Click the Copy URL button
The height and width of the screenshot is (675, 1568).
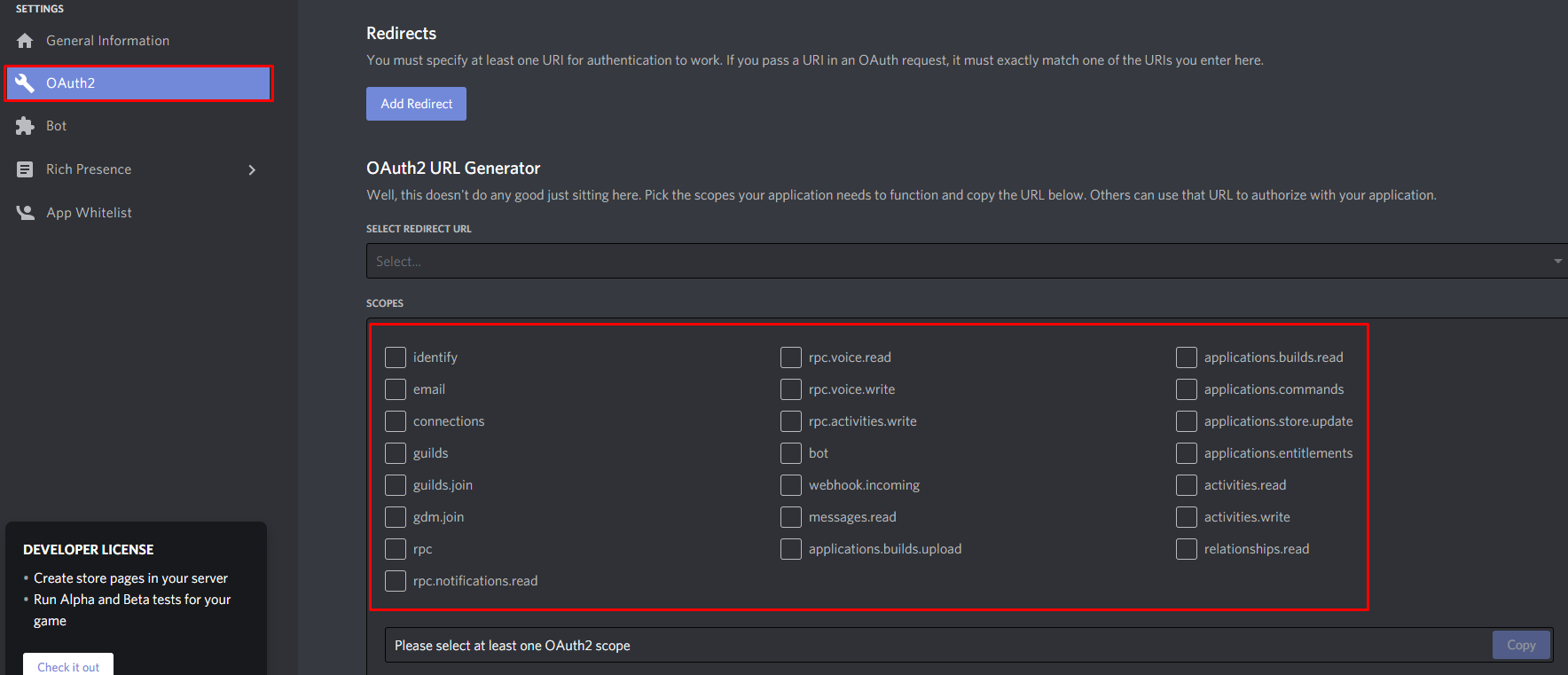click(1521, 645)
